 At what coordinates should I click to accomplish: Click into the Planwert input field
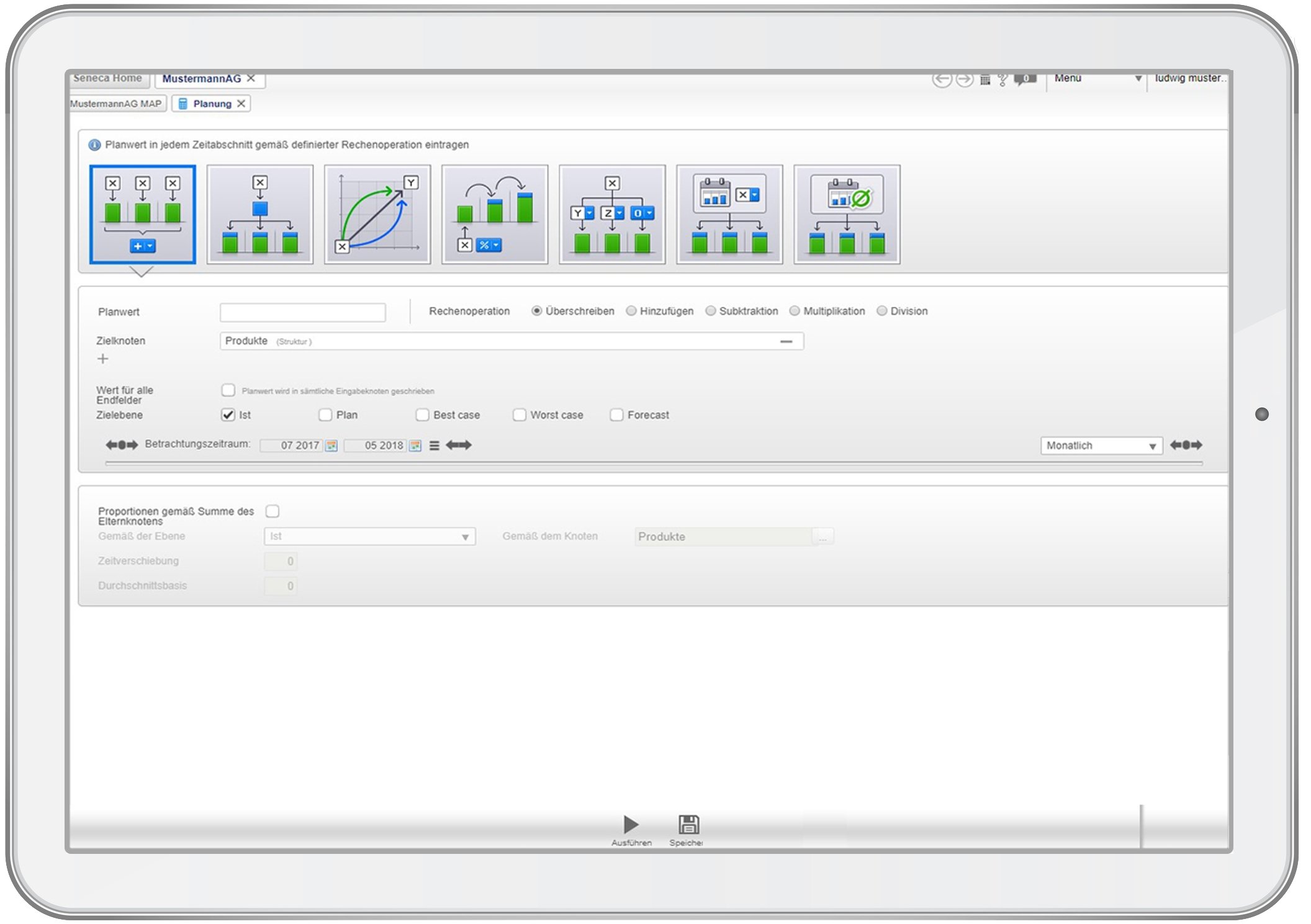tap(302, 312)
